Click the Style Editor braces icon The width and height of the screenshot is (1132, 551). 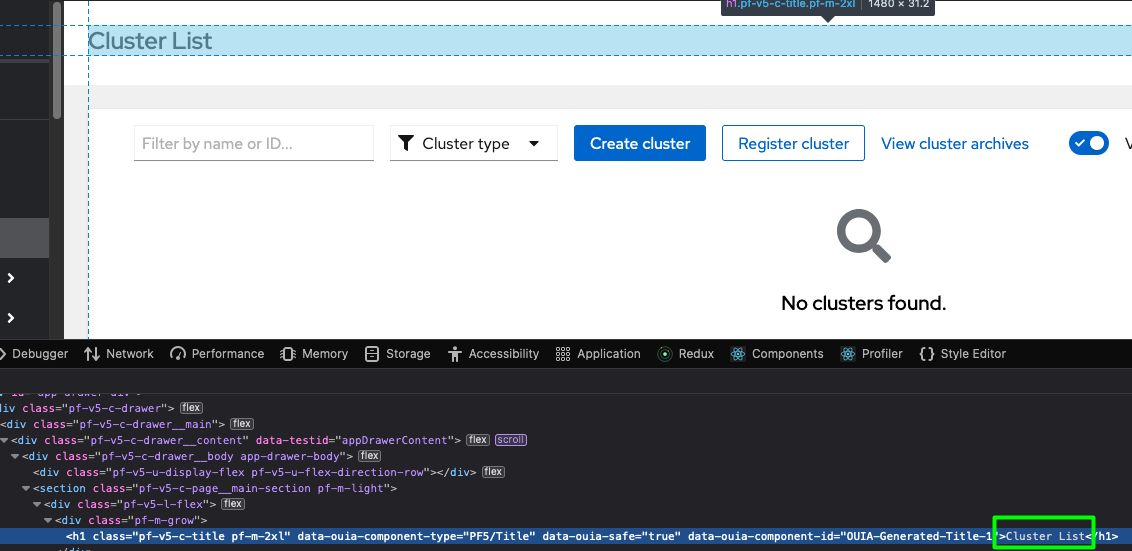[x=927, y=354]
